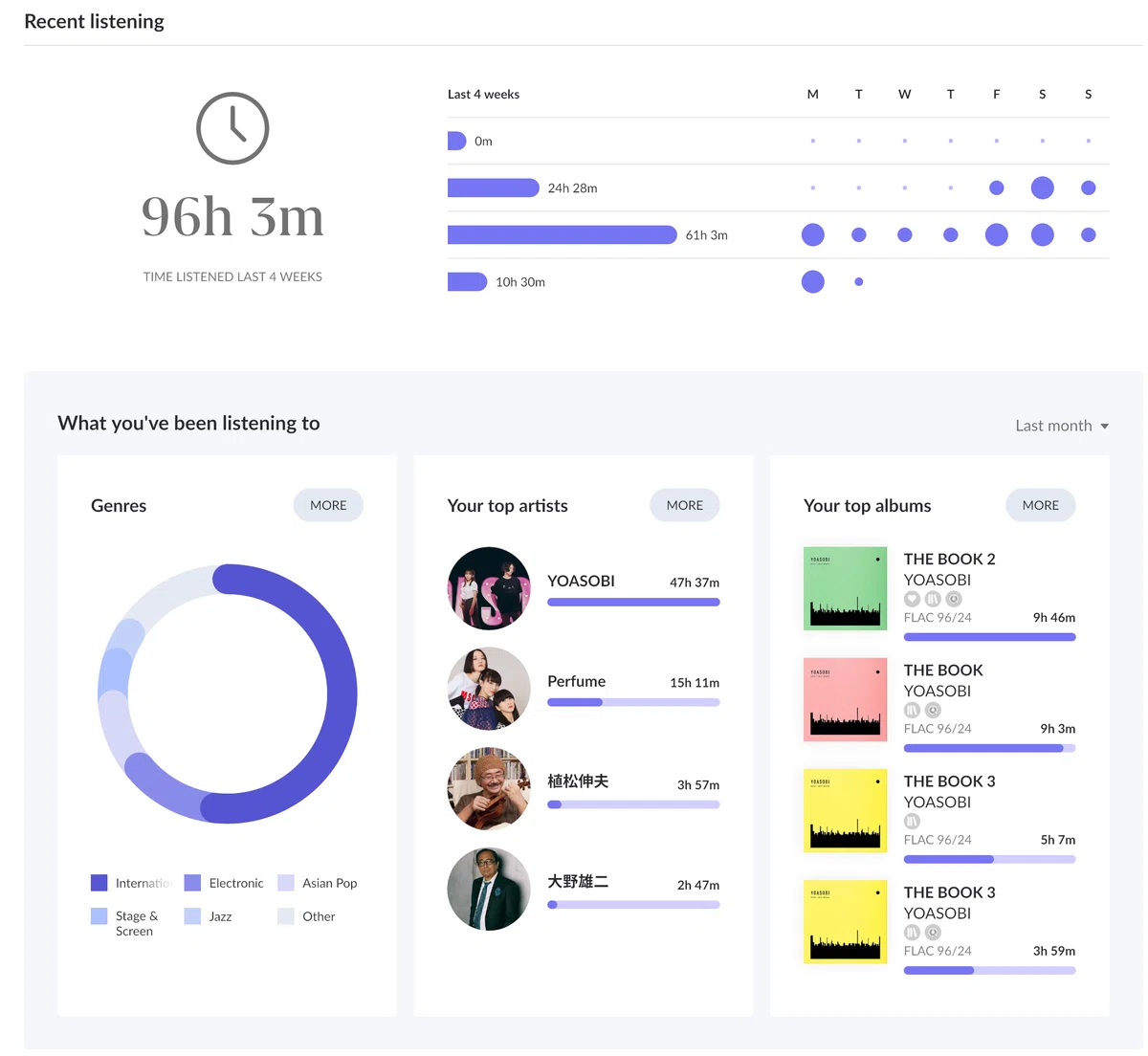Click the heart badge under THE BOOK 2
The width and height of the screenshot is (1148, 1056).
pos(912,599)
